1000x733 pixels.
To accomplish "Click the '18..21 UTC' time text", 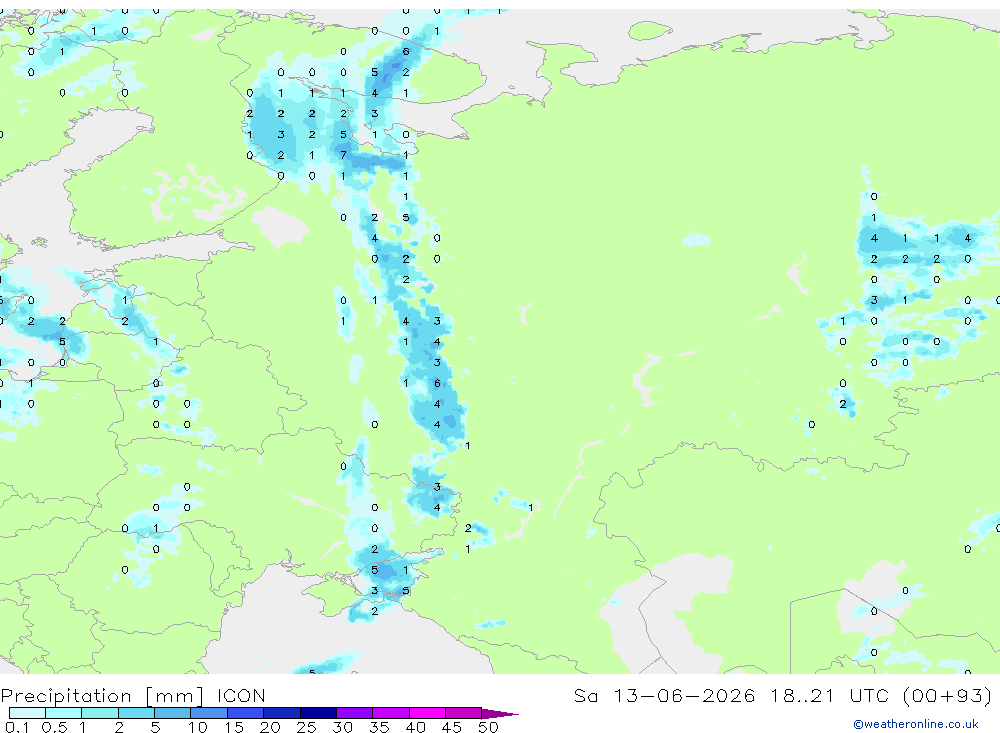I will point(829,695).
